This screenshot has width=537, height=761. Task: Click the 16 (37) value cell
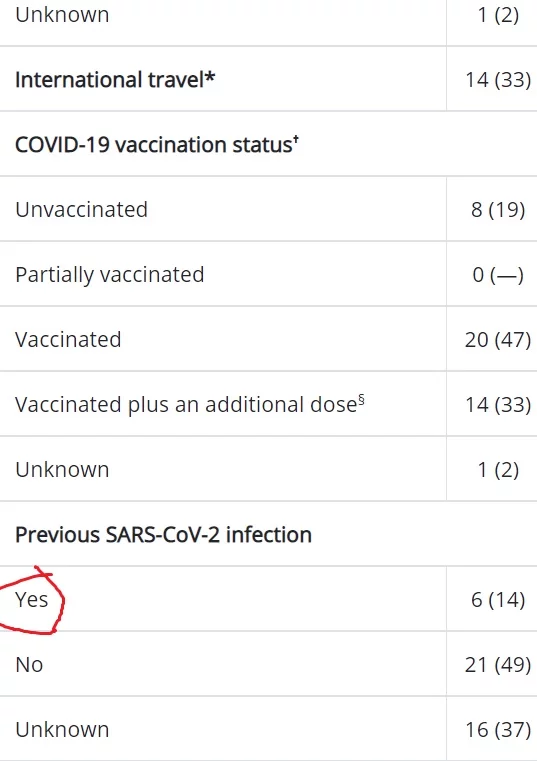[498, 730]
